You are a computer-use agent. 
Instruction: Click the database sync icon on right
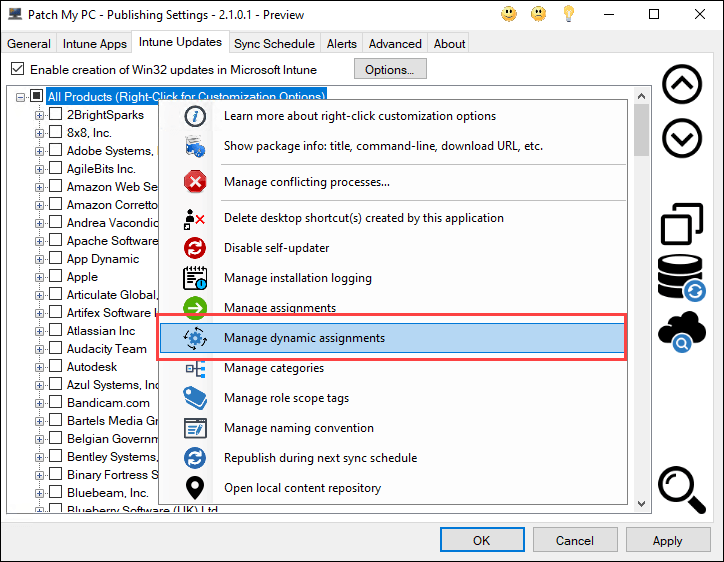tap(682, 278)
